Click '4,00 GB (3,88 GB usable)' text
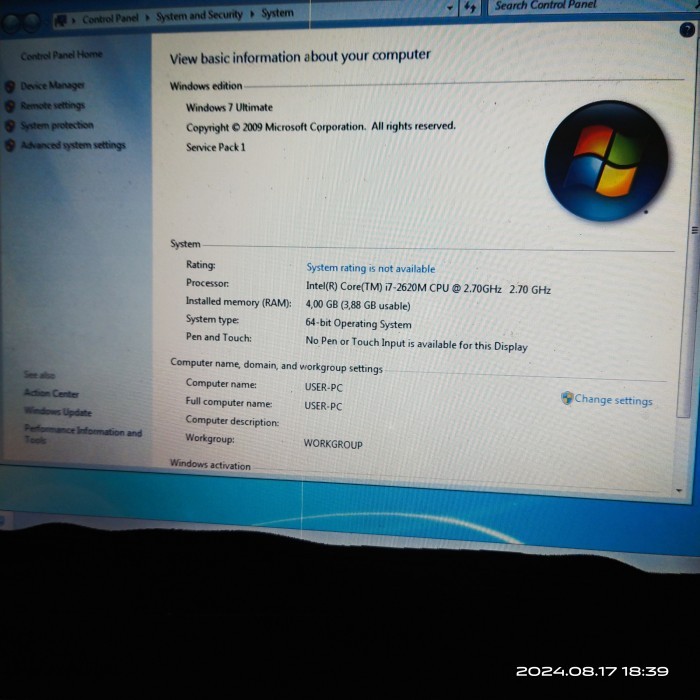The height and width of the screenshot is (700, 700). pos(358,305)
